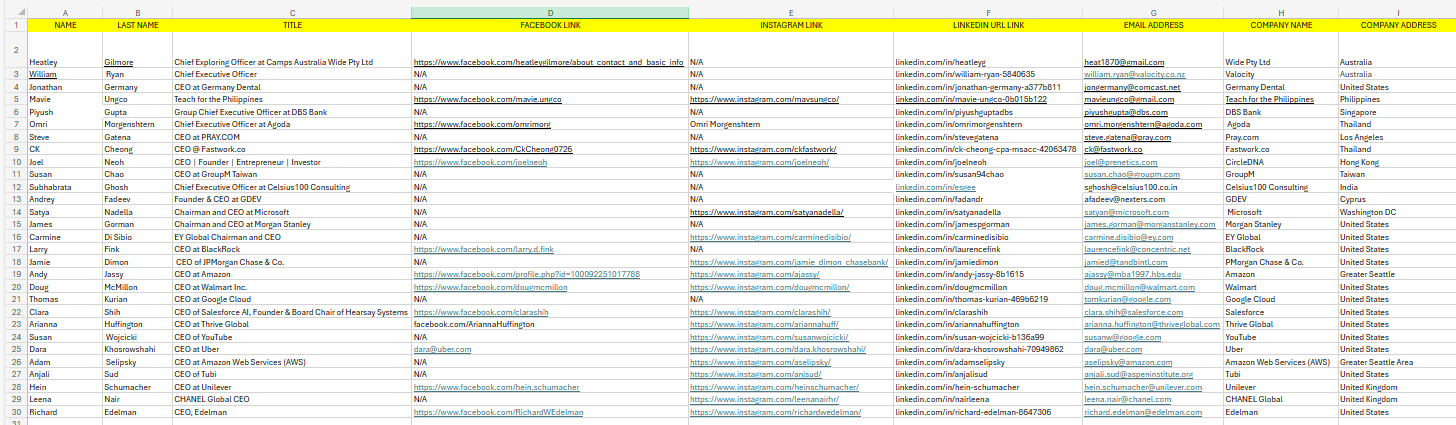Open instagram.com/mavsungco link
Viewport: 1456px width, 425px height.
[764, 100]
